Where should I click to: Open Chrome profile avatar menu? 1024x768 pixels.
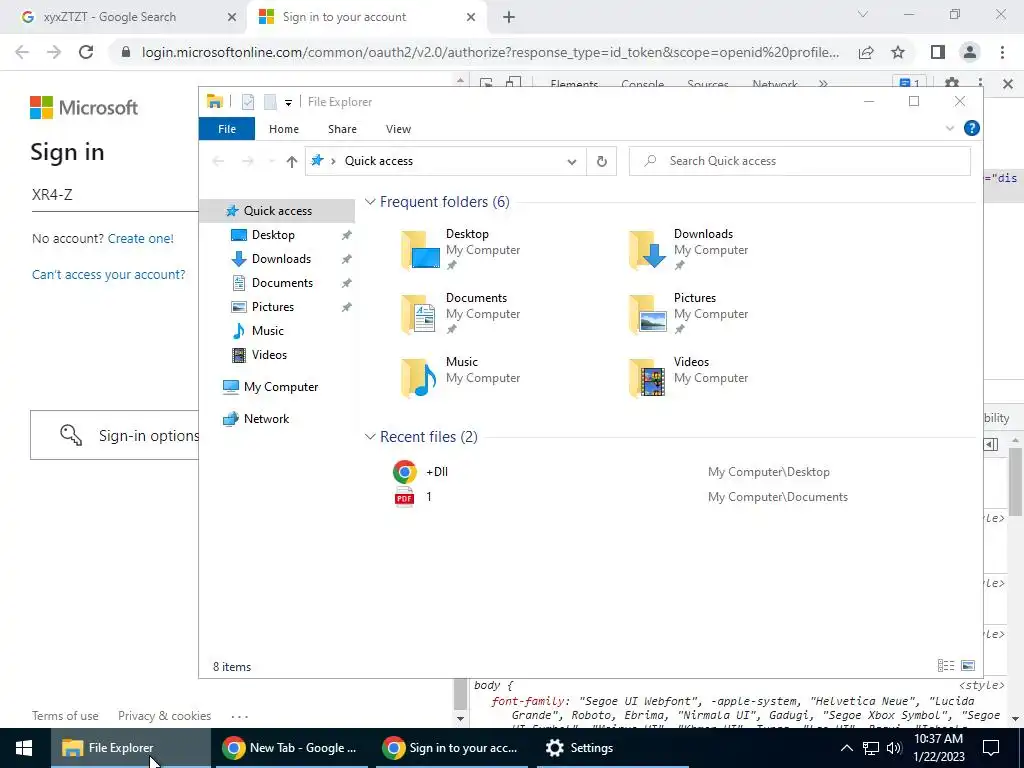coord(970,52)
